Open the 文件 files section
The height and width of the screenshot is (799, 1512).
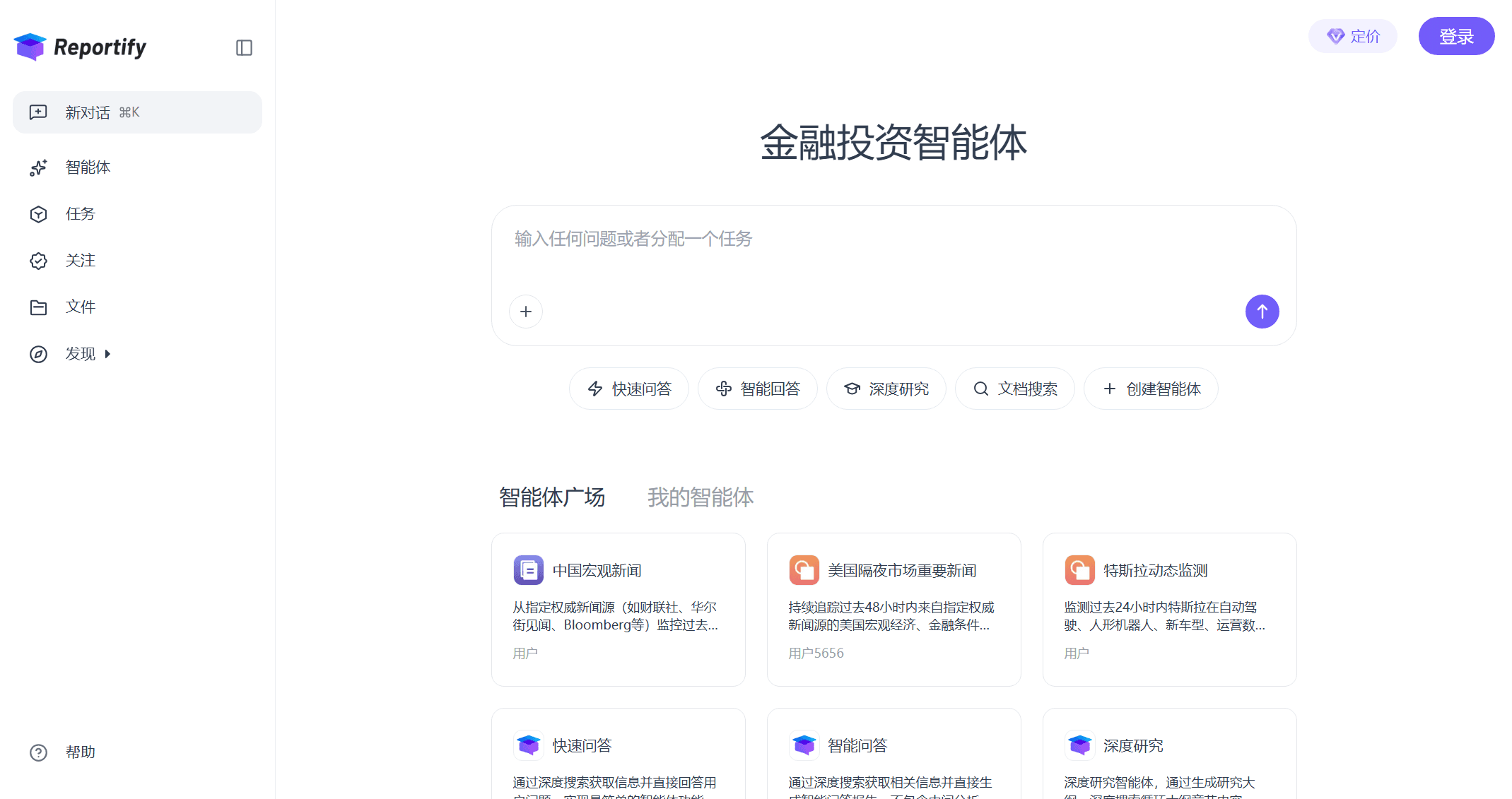pyautogui.click(x=80, y=307)
